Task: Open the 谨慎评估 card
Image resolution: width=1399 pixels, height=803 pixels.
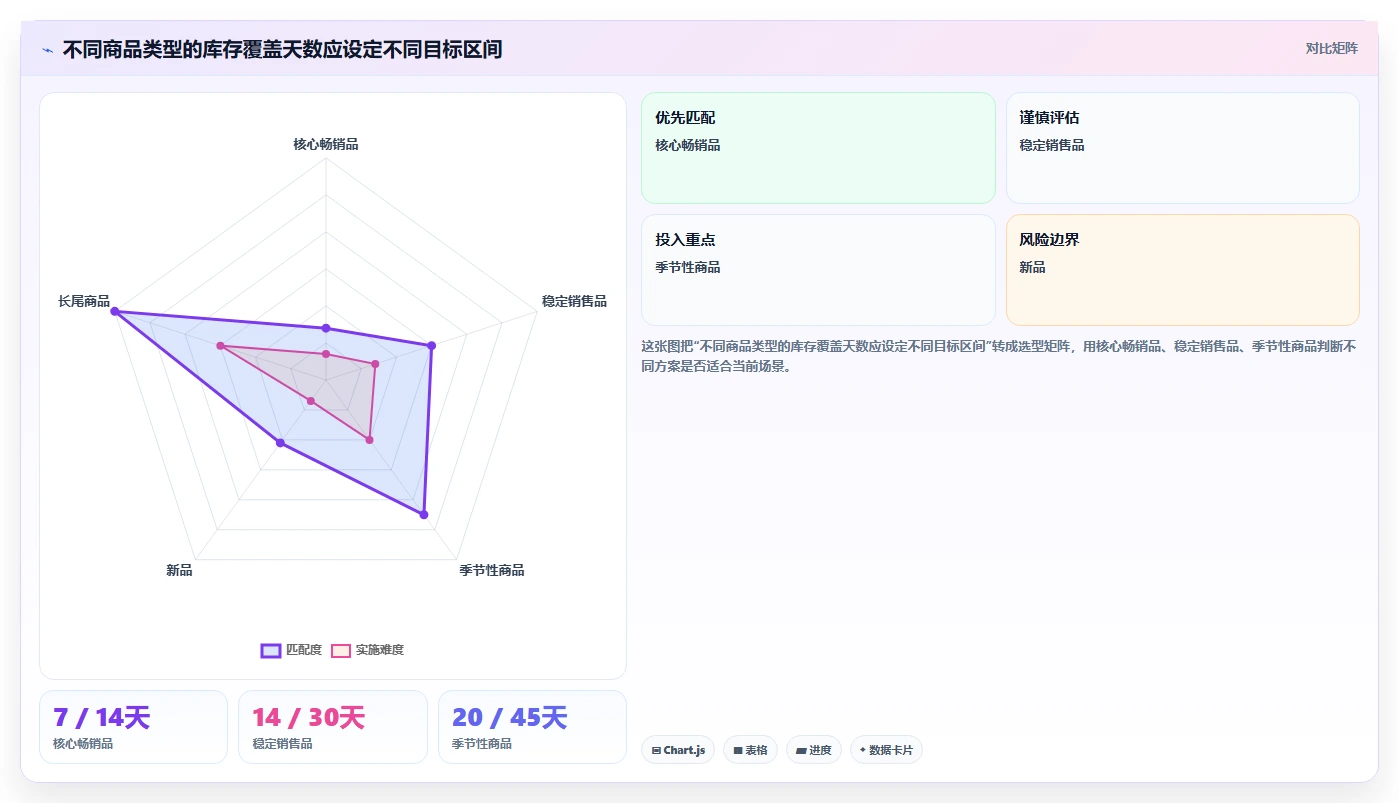Action: (1182, 148)
